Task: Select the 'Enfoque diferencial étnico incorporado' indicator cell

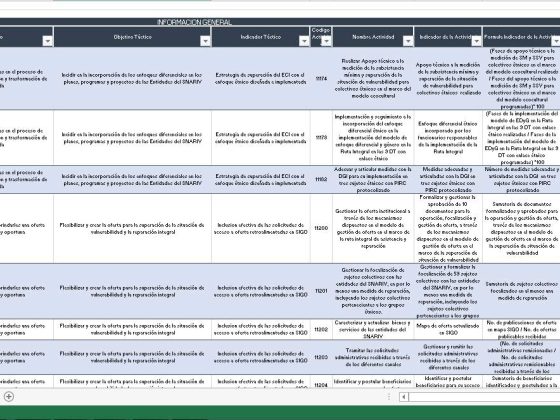Action: pos(448,138)
